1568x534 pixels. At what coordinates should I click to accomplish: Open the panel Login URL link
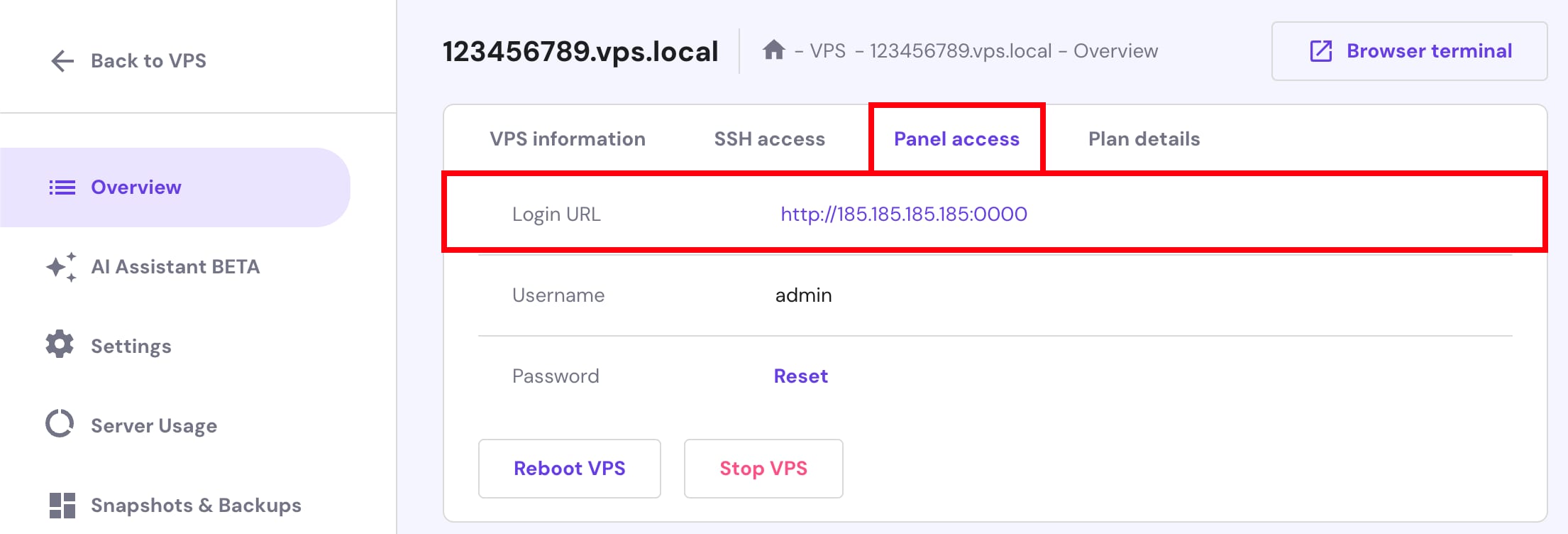click(x=903, y=214)
